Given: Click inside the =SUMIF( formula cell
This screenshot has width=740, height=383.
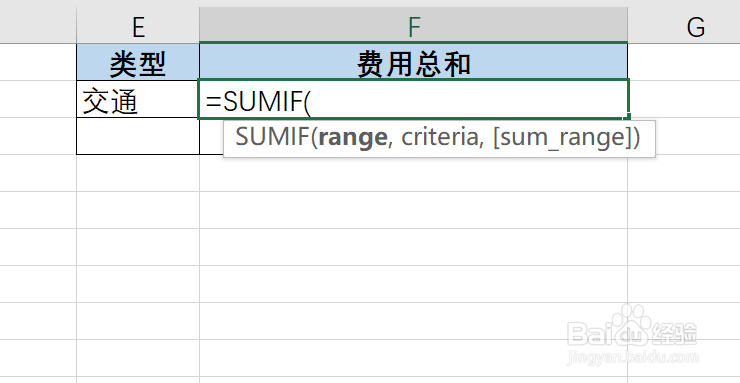Looking at the screenshot, I should [413, 99].
